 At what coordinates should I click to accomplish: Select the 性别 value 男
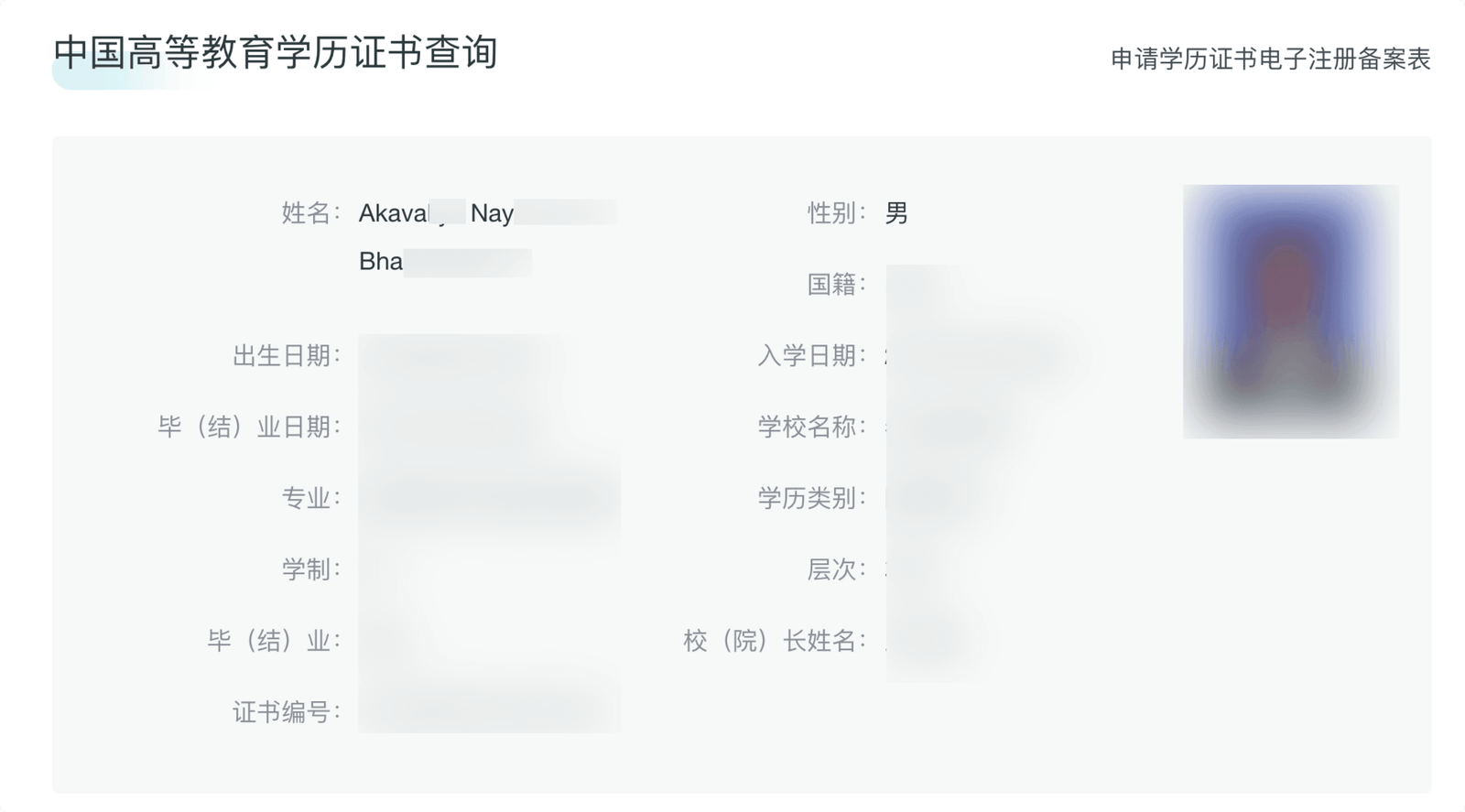[x=897, y=213]
